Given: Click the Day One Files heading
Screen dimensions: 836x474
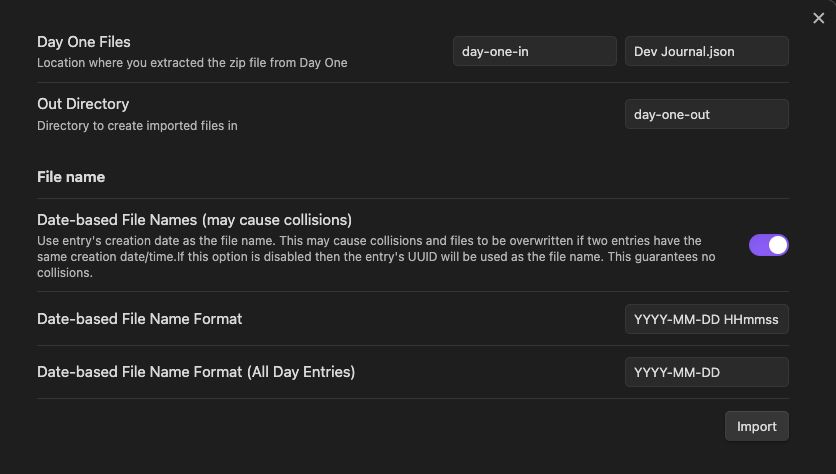Looking at the screenshot, I should [84, 42].
